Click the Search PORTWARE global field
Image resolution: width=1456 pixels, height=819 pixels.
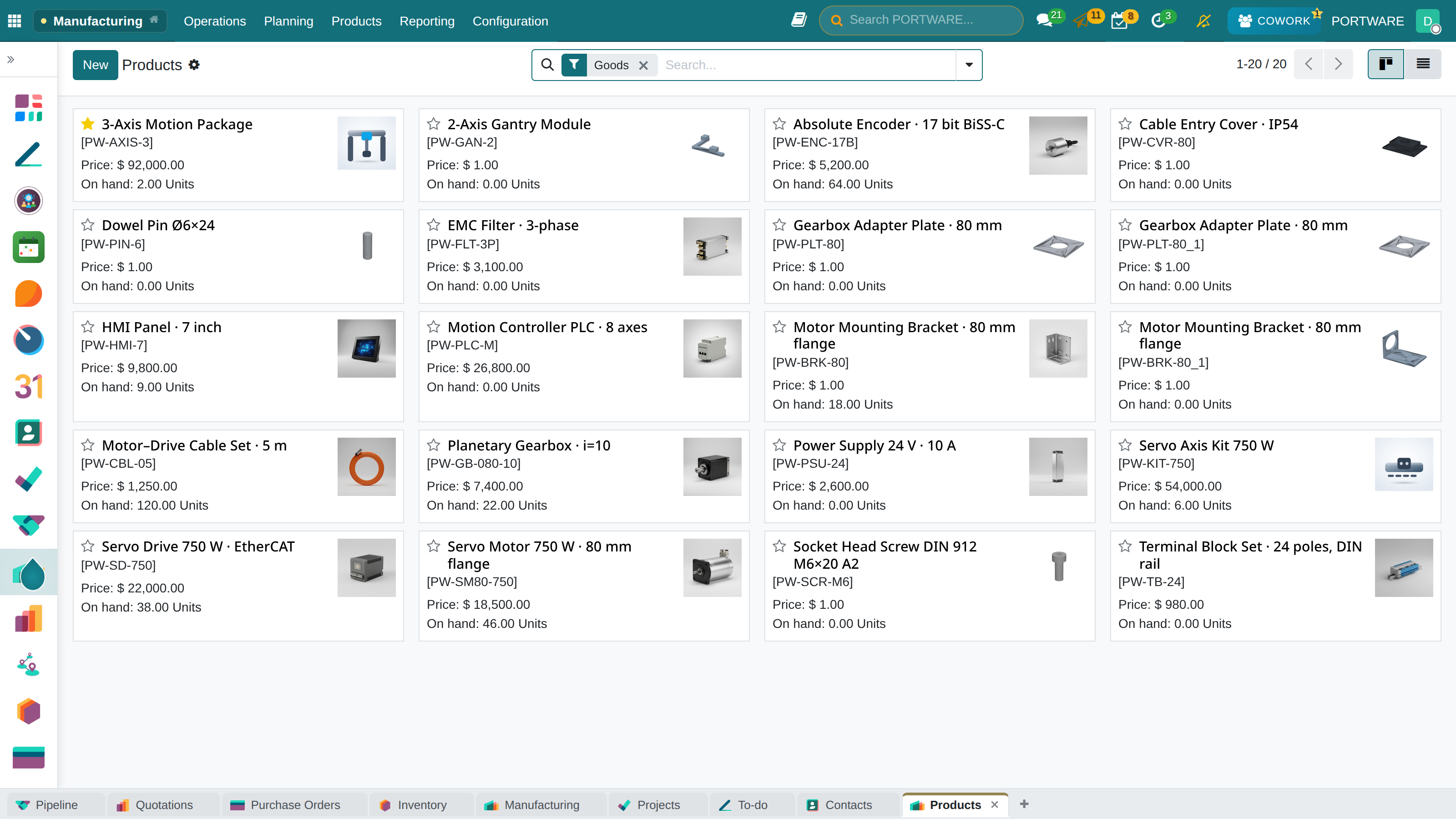pyautogui.click(x=921, y=20)
